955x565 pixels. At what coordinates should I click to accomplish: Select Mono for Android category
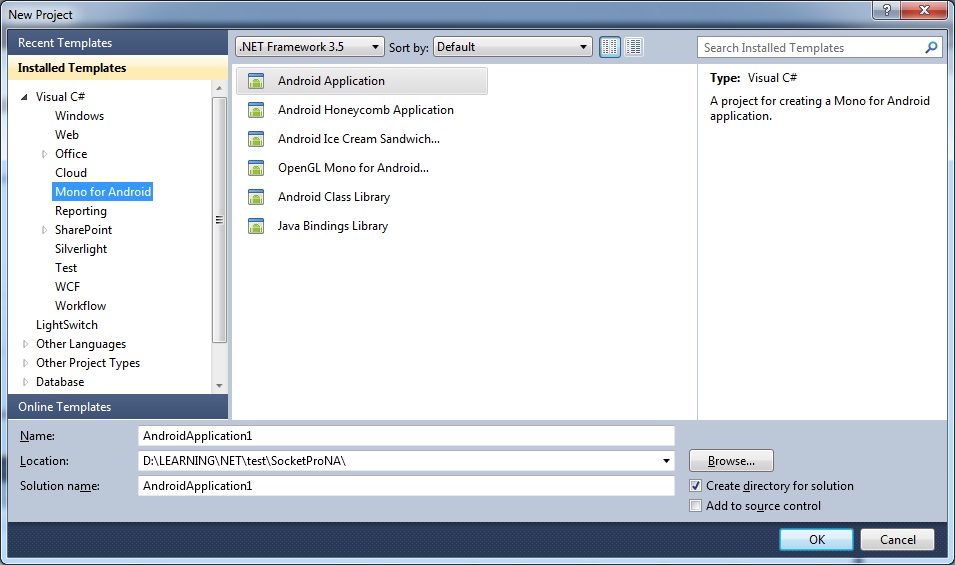(x=102, y=192)
